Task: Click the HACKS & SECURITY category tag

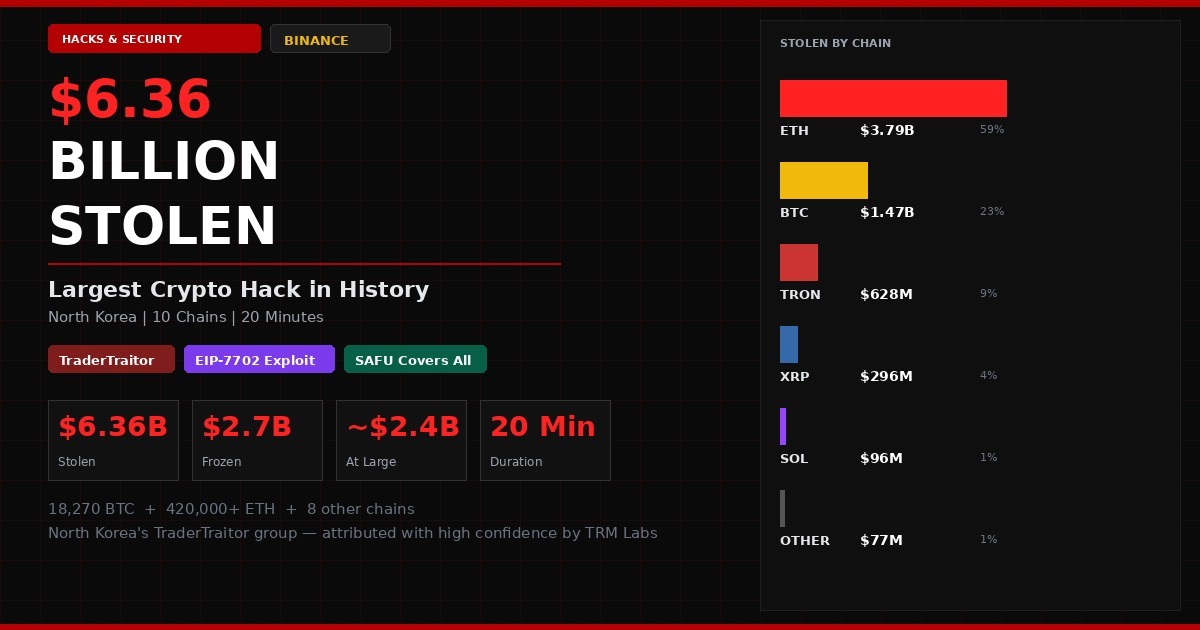Action: click(x=154, y=39)
